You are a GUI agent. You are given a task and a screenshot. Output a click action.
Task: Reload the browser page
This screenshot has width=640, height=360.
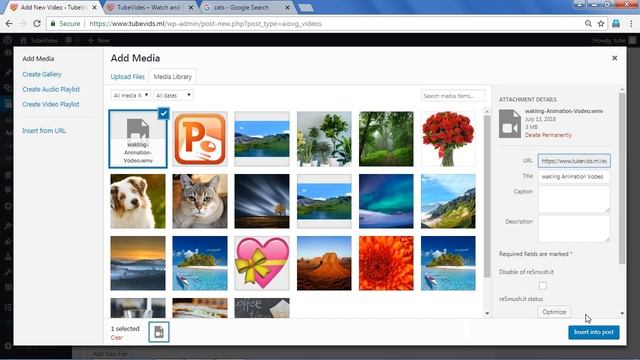coord(37,24)
